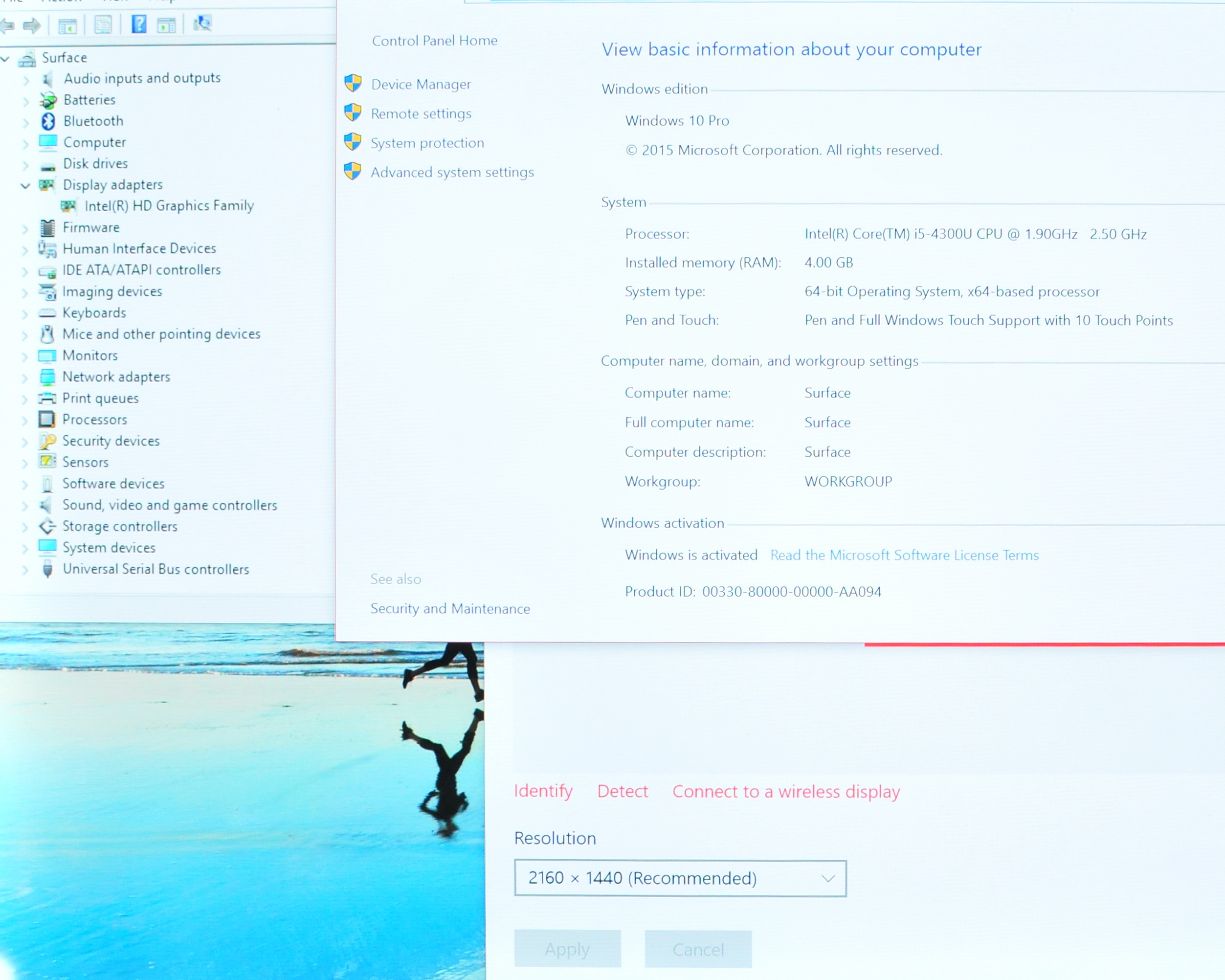Expand the Network adapters node
The image size is (1225, 980).
25,378
